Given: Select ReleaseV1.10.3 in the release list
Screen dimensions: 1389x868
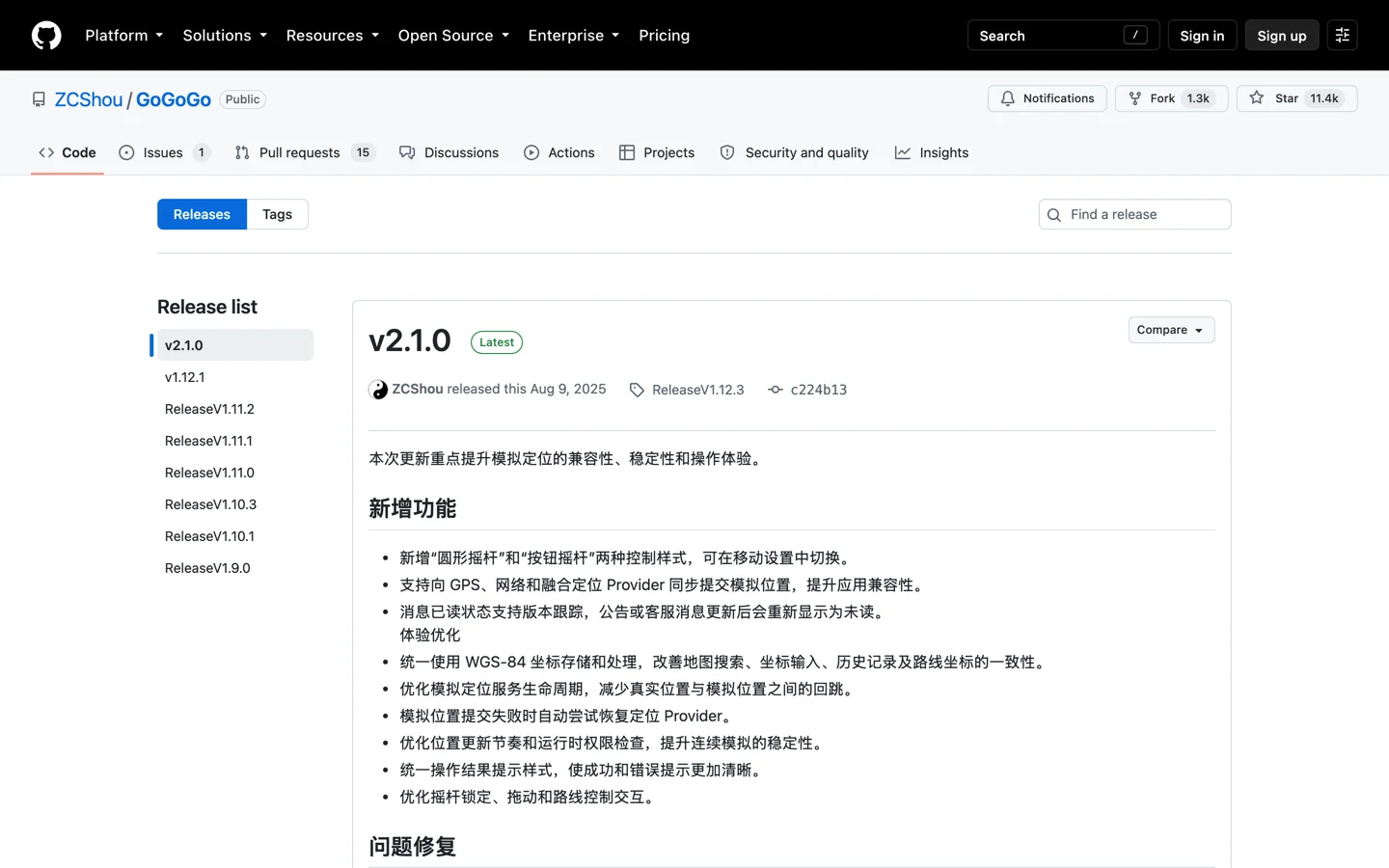Looking at the screenshot, I should coord(235,504).
